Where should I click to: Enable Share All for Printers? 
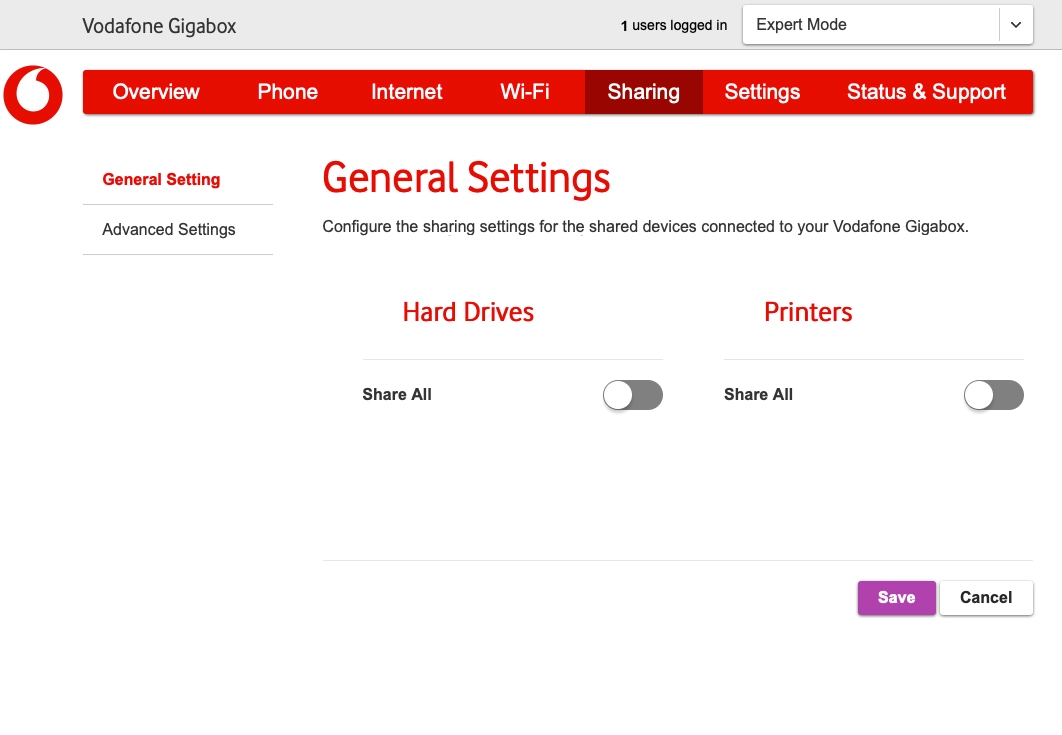[993, 395]
